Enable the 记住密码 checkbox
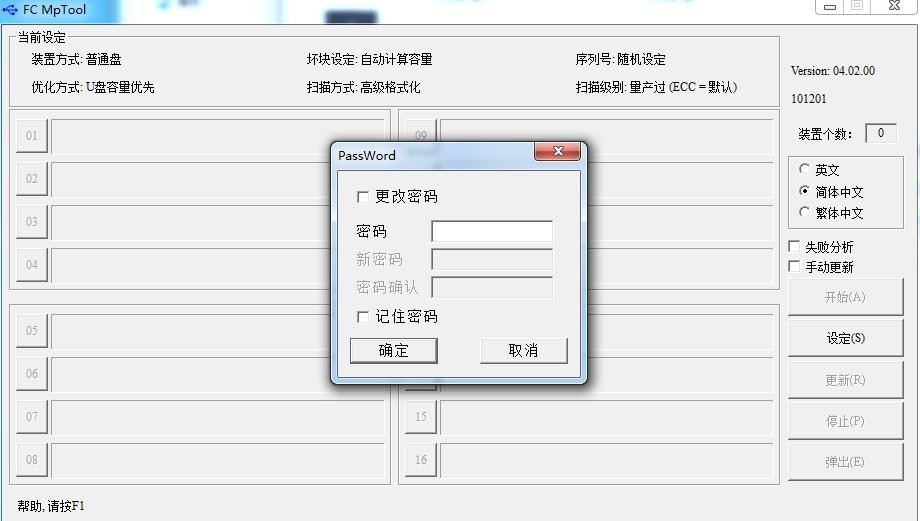The image size is (920, 521). [363, 317]
